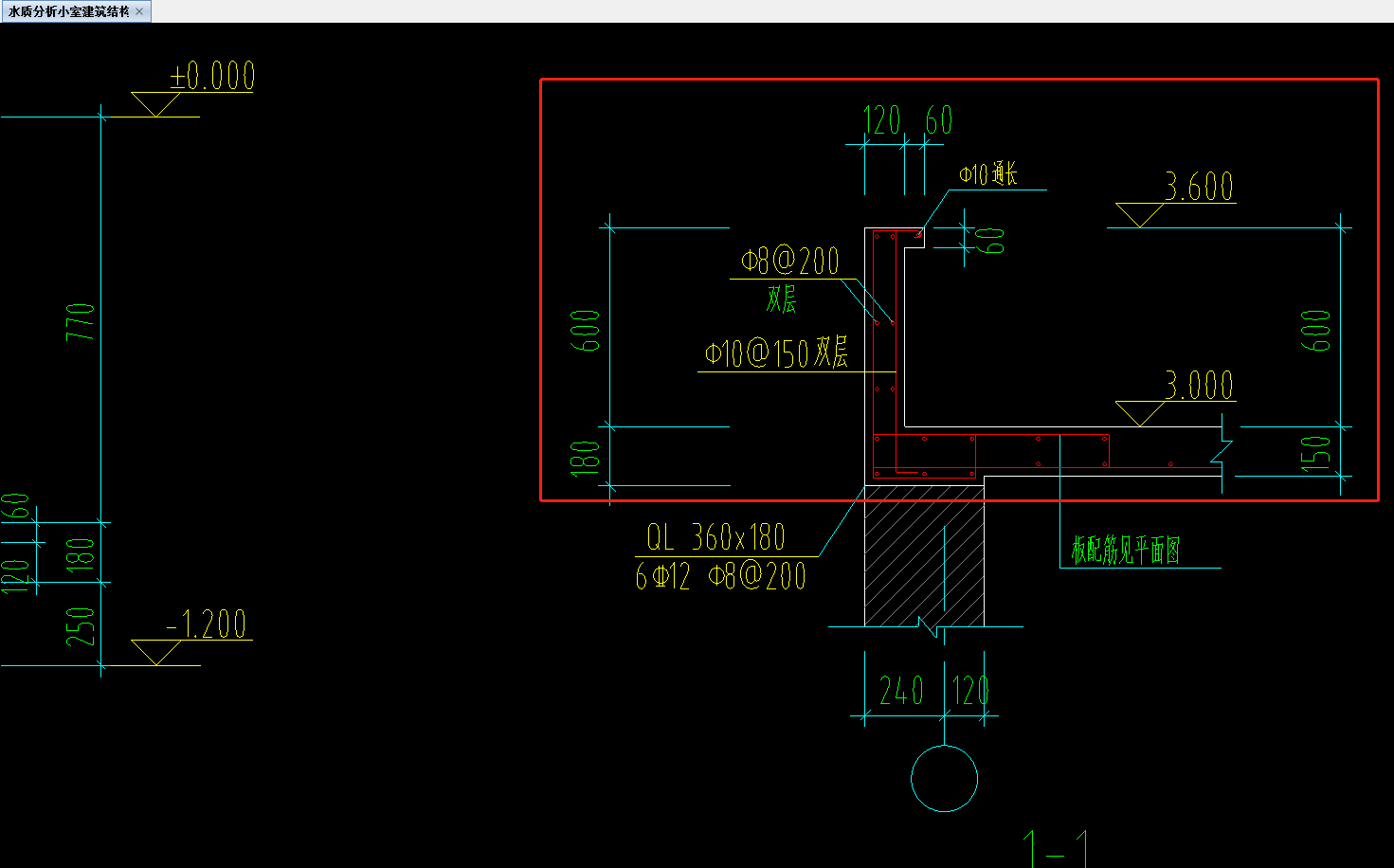
Task: Select the 水质分析小室建筑结构 drawing tab
Action: coord(75,11)
